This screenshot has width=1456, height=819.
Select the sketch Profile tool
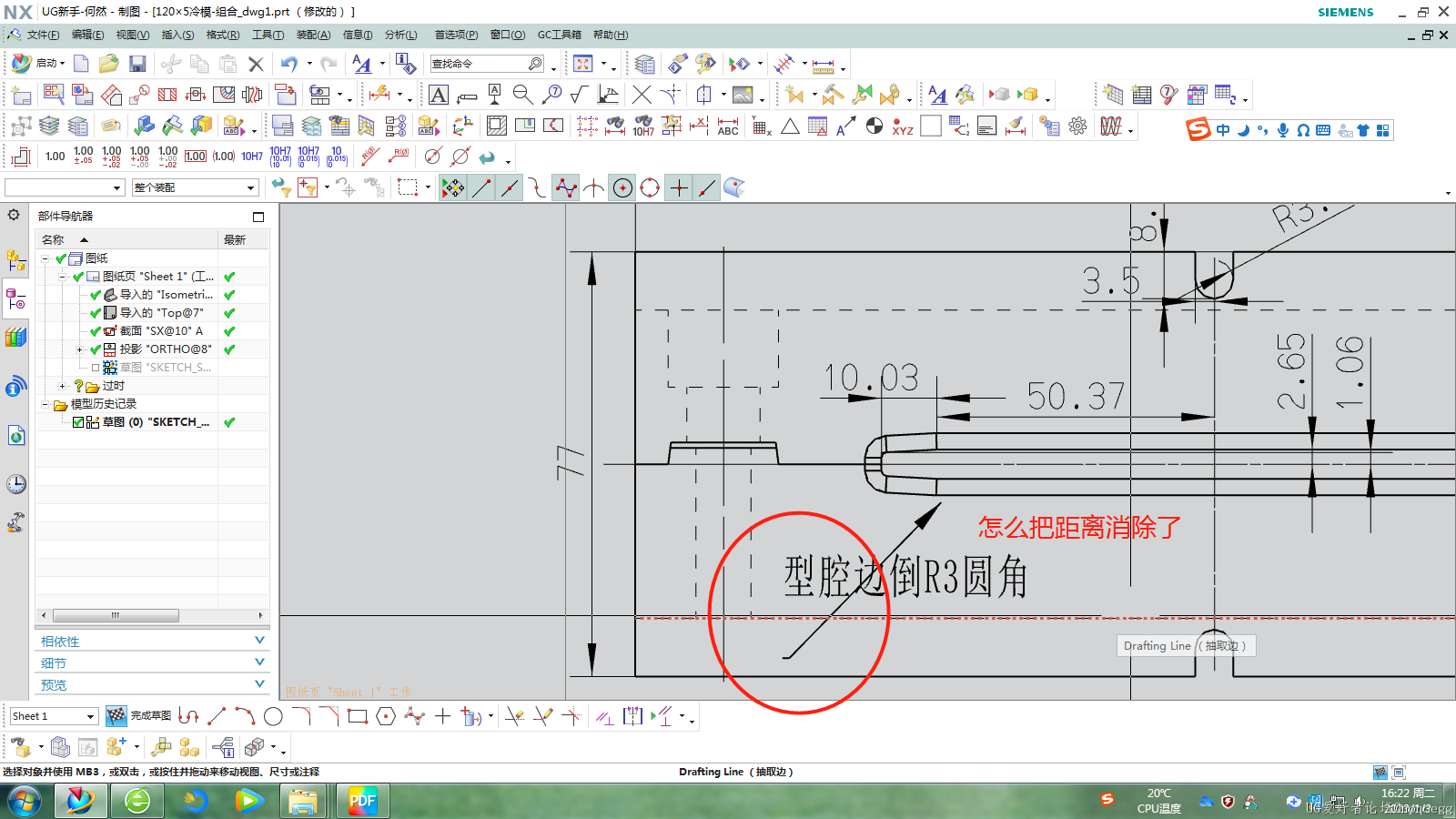(x=188, y=716)
